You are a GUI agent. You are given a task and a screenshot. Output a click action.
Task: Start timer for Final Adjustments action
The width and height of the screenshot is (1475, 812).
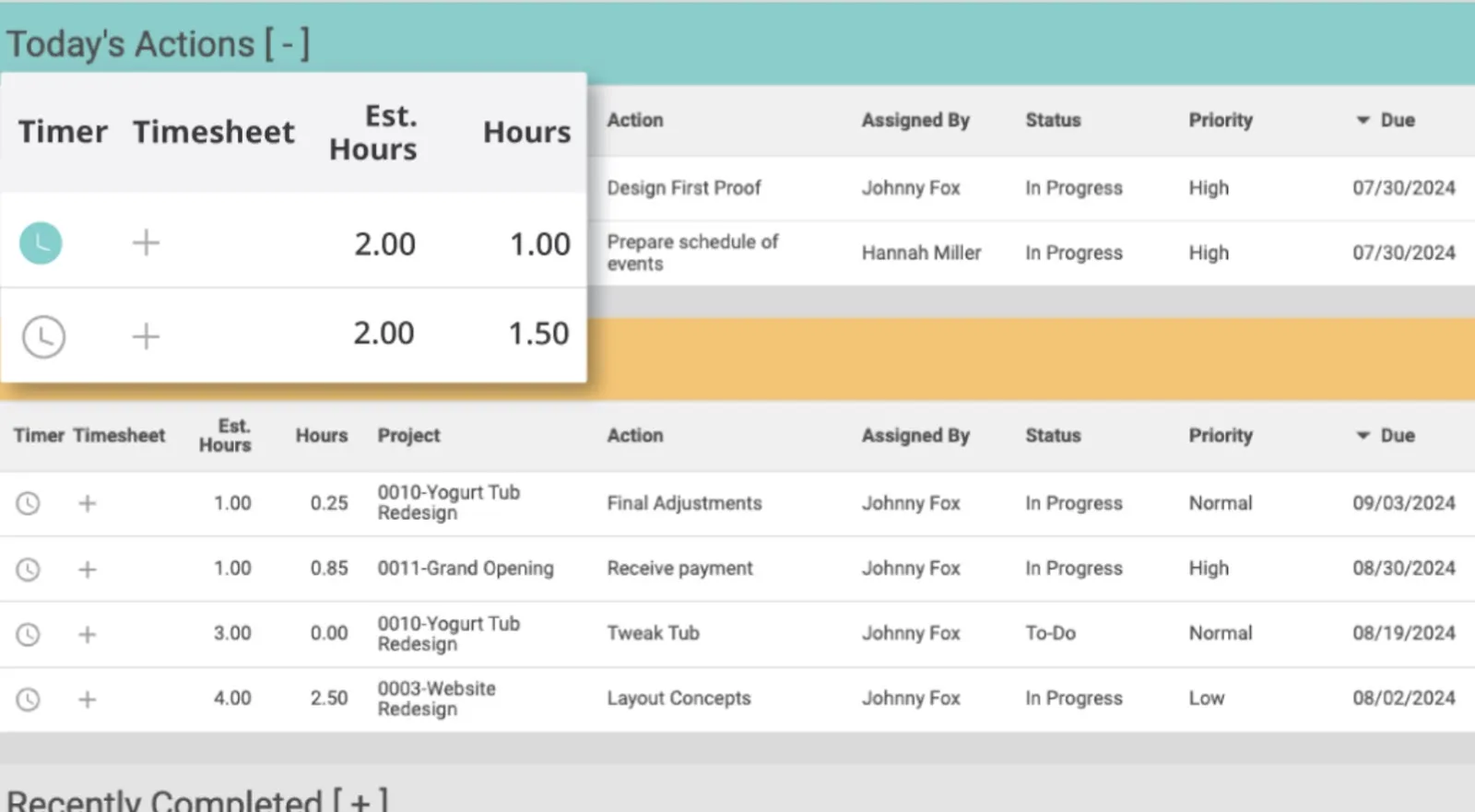pyautogui.click(x=29, y=503)
